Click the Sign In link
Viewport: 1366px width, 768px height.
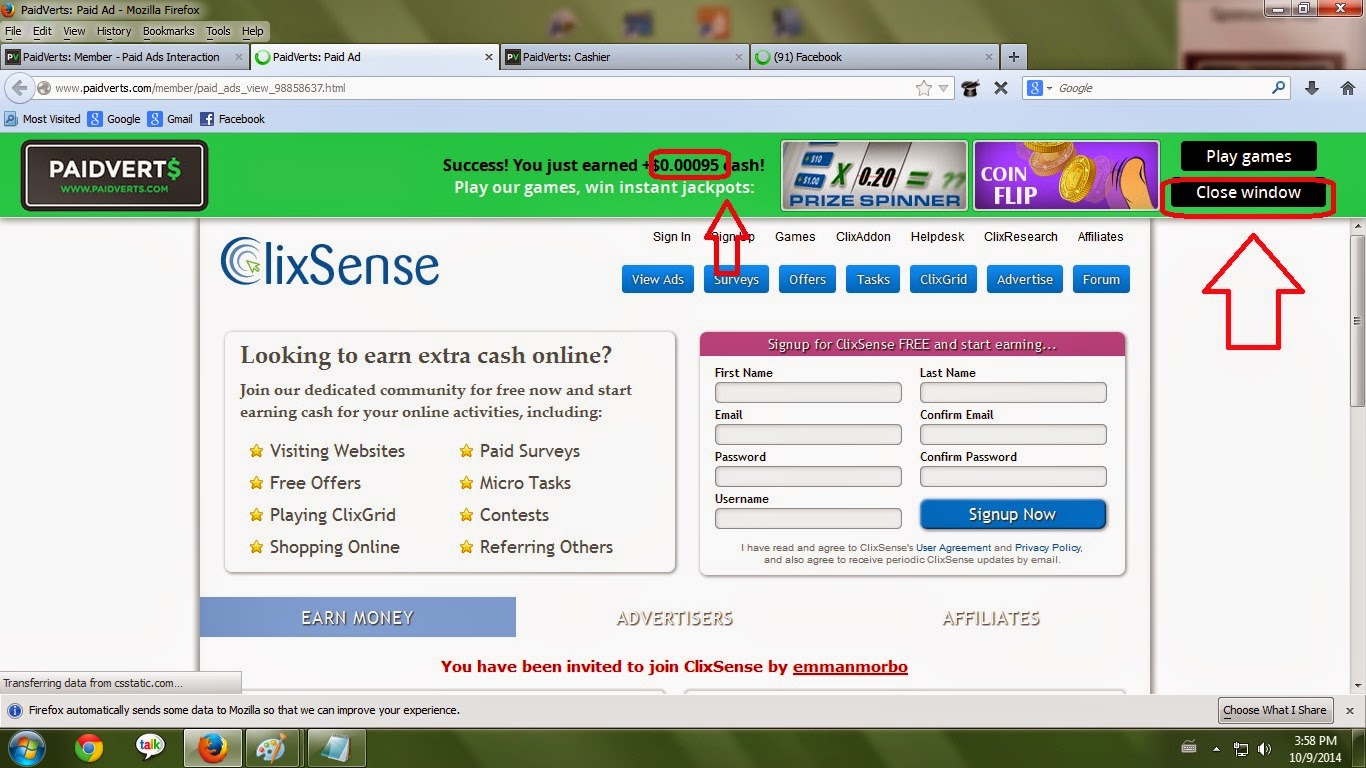672,237
